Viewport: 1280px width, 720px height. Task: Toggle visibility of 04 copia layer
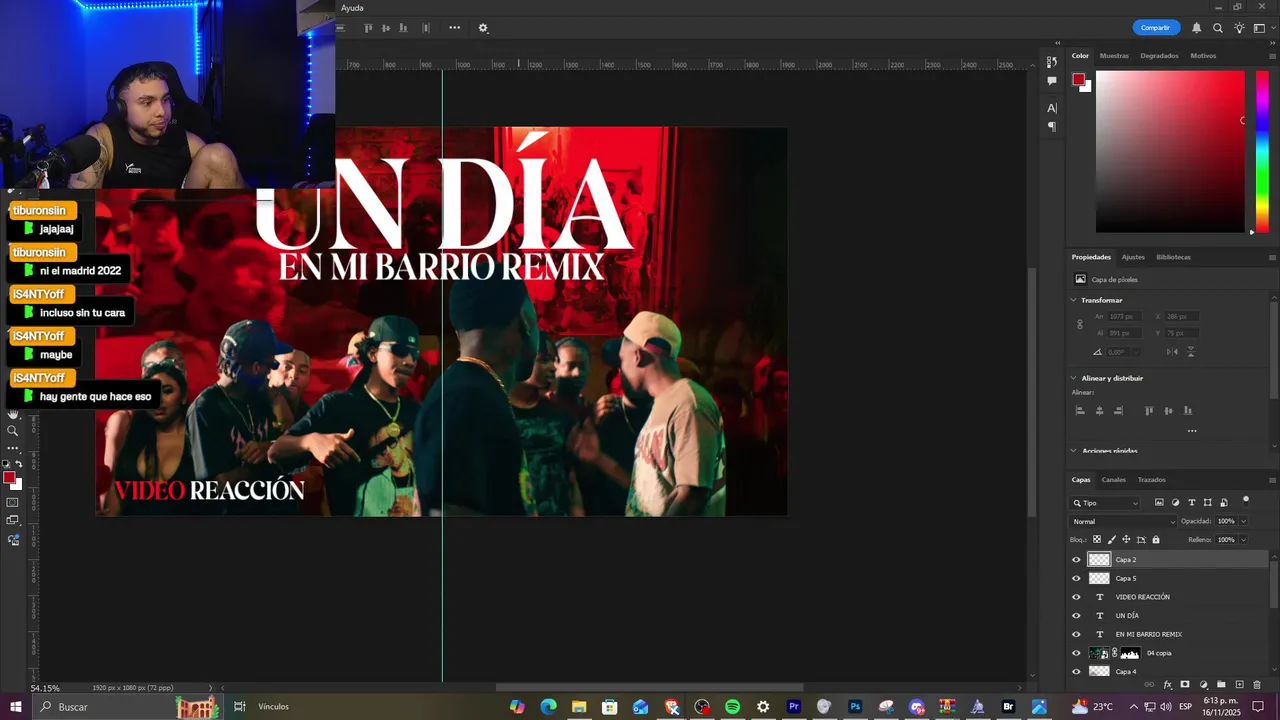(x=1076, y=653)
